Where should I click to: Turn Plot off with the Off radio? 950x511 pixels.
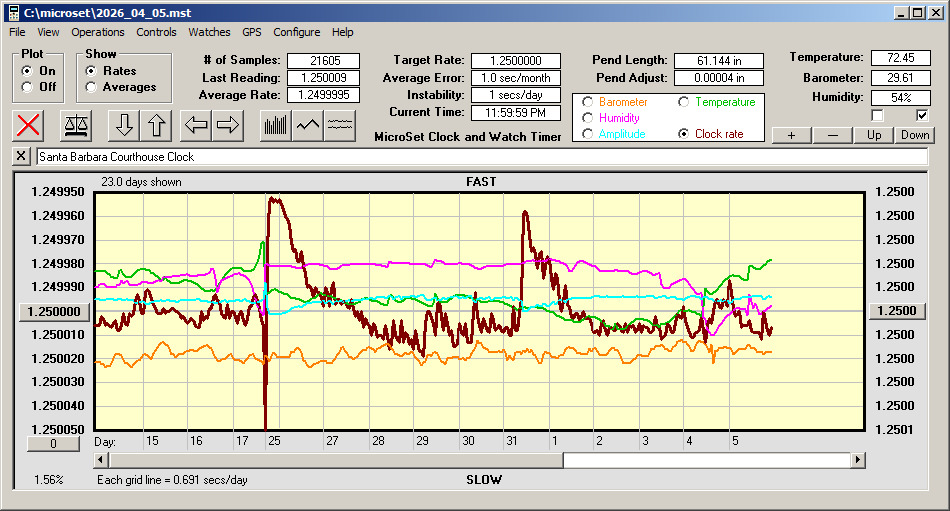(x=26, y=87)
